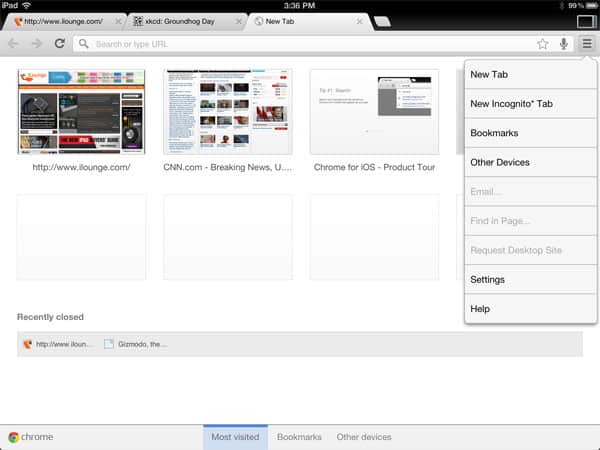
Task: Bookmark this page with the star icon
Action: click(x=543, y=44)
